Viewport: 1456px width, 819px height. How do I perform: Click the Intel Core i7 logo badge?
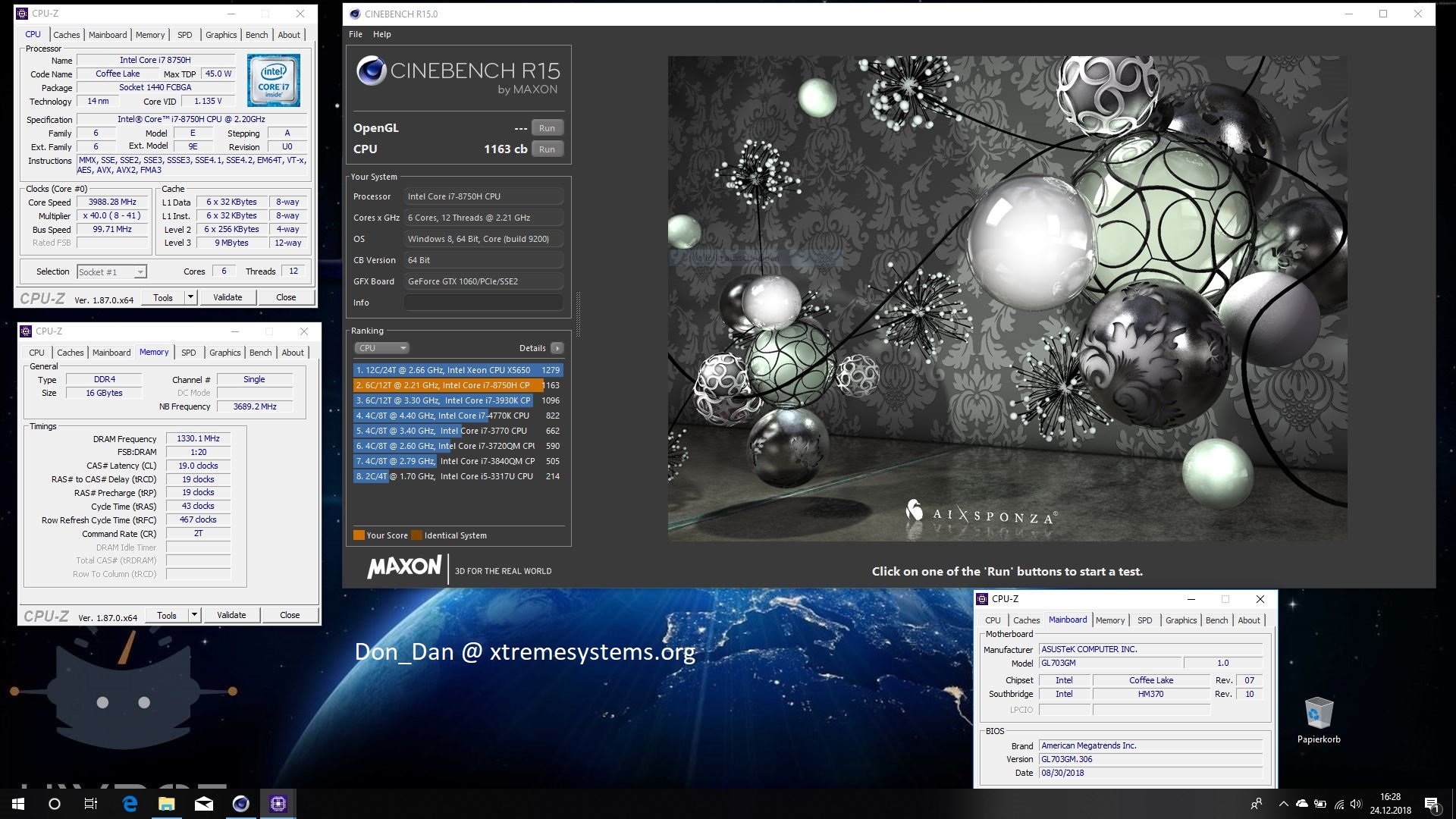[x=273, y=80]
